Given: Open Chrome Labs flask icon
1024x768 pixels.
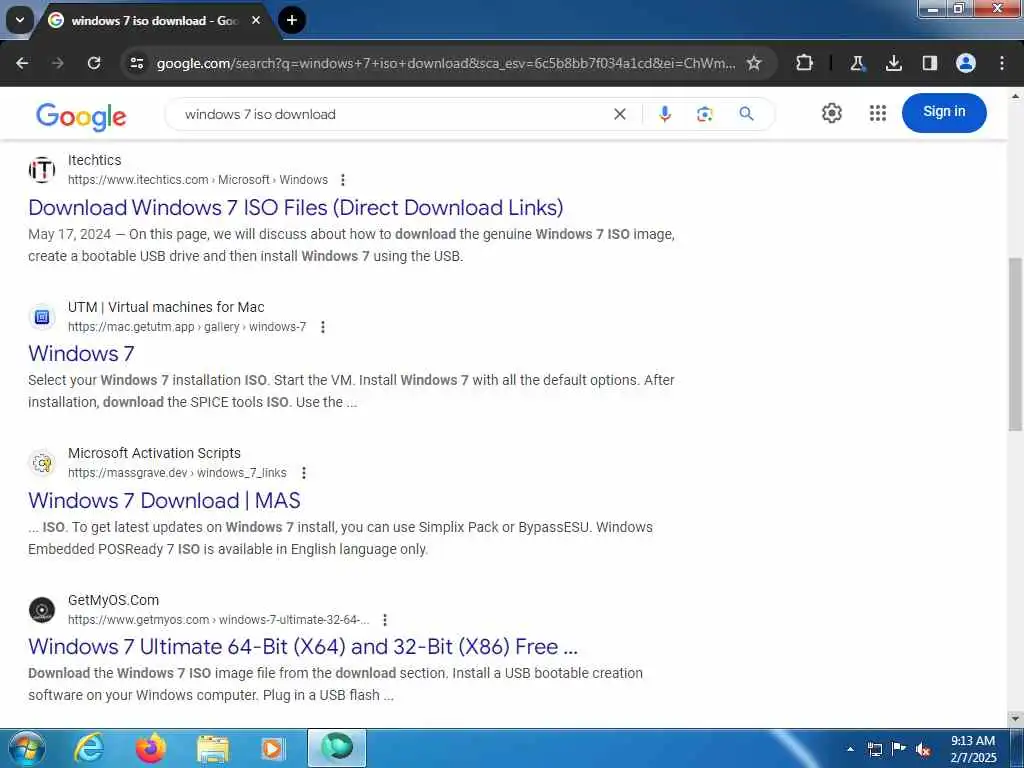Looking at the screenshot, I should click(857, 63).
